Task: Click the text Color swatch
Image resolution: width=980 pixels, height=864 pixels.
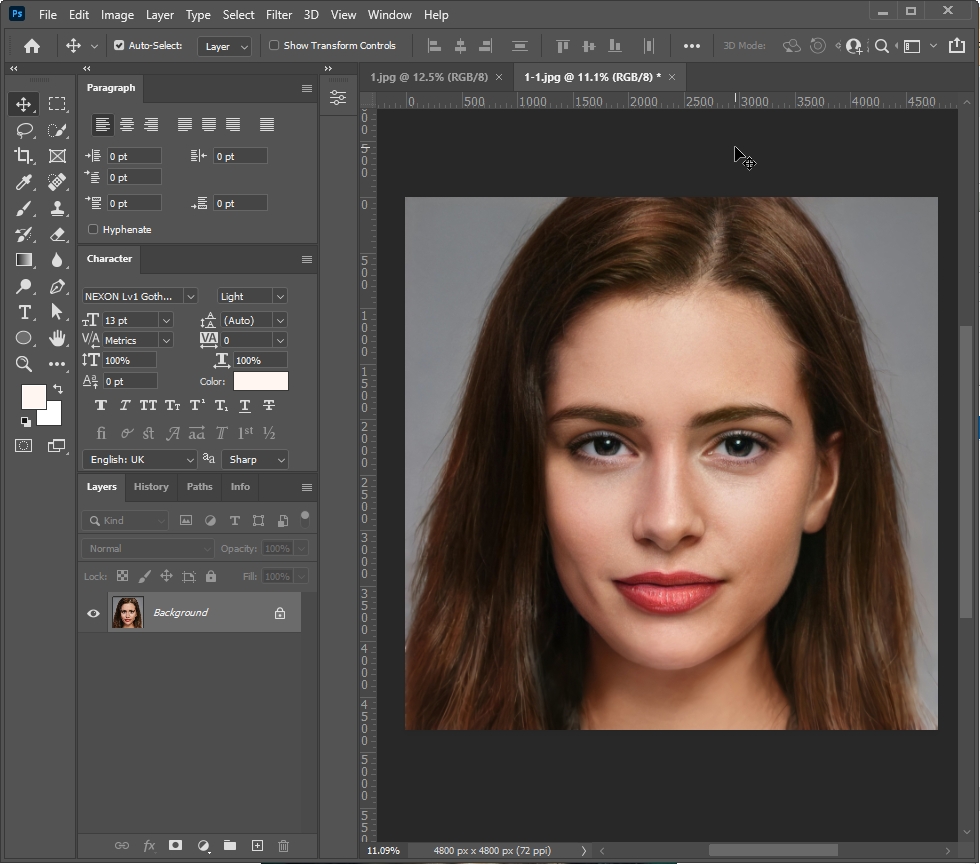Action: 260,381
